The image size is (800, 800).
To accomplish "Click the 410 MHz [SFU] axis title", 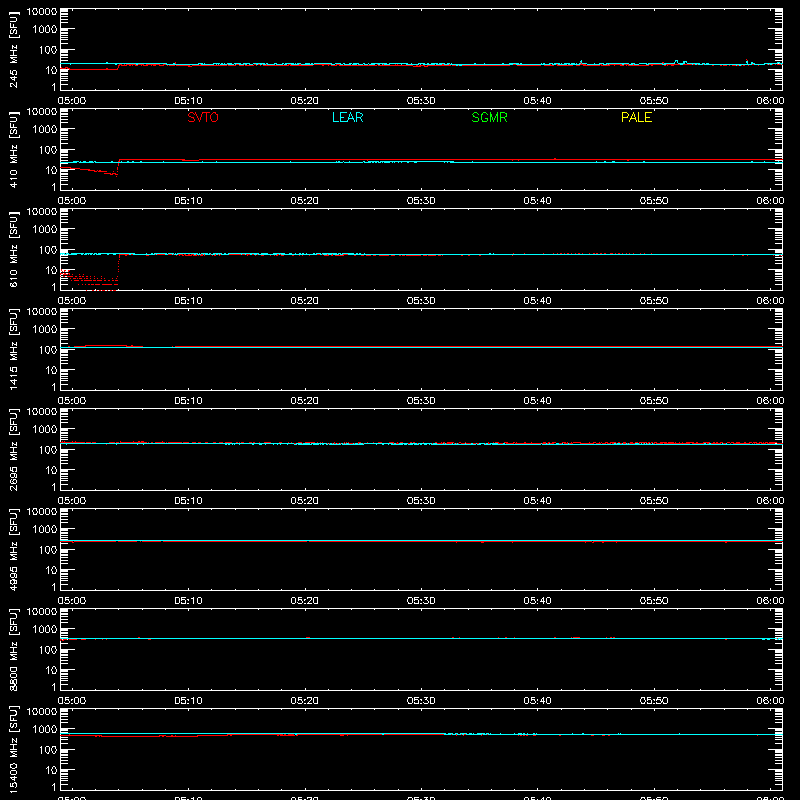I will click(x=13, y=149).
